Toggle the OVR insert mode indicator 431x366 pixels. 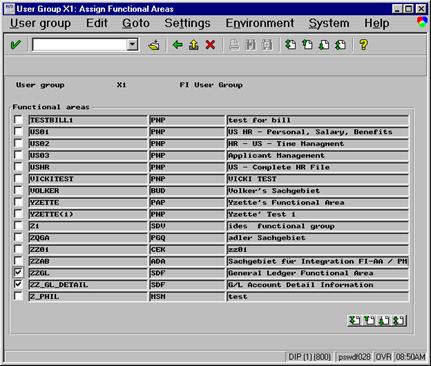click(383, 357)
